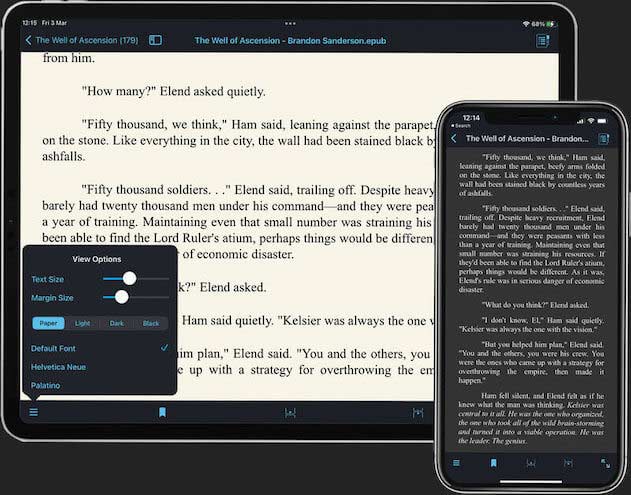The height and width of the screenshot is (495, 631).
Task: Click the "How many?" Elend asked quietly line
Action: click(173, 91)
